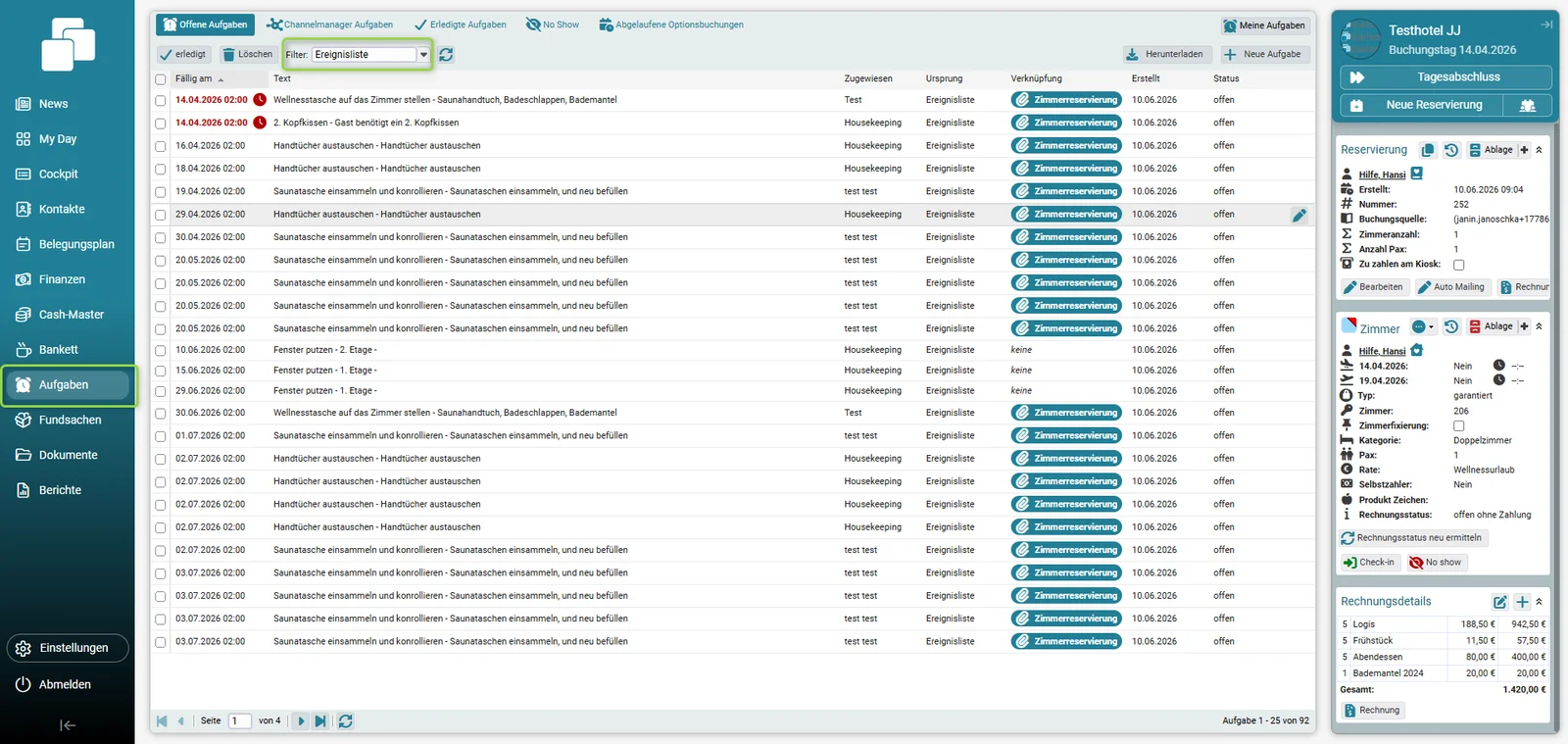
Task: Toggle the Zimmerfixierung checkbox
Action: (1458, 426)
